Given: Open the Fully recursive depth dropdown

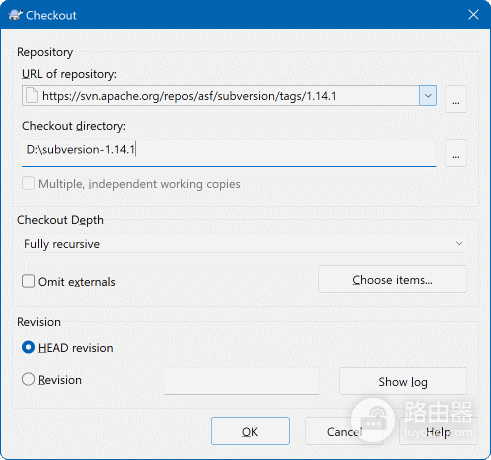Looking at the screenshot, I should click(244, 244).
